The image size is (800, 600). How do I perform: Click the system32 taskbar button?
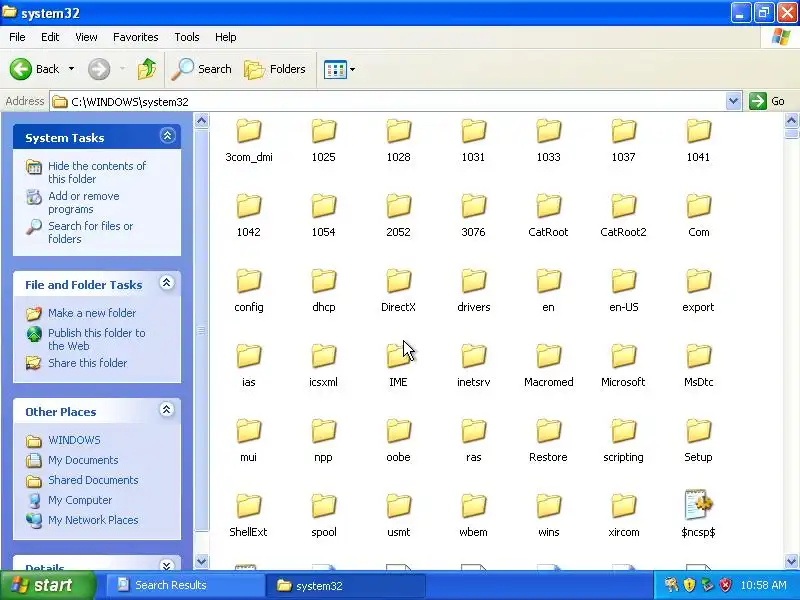pos(346,585)
